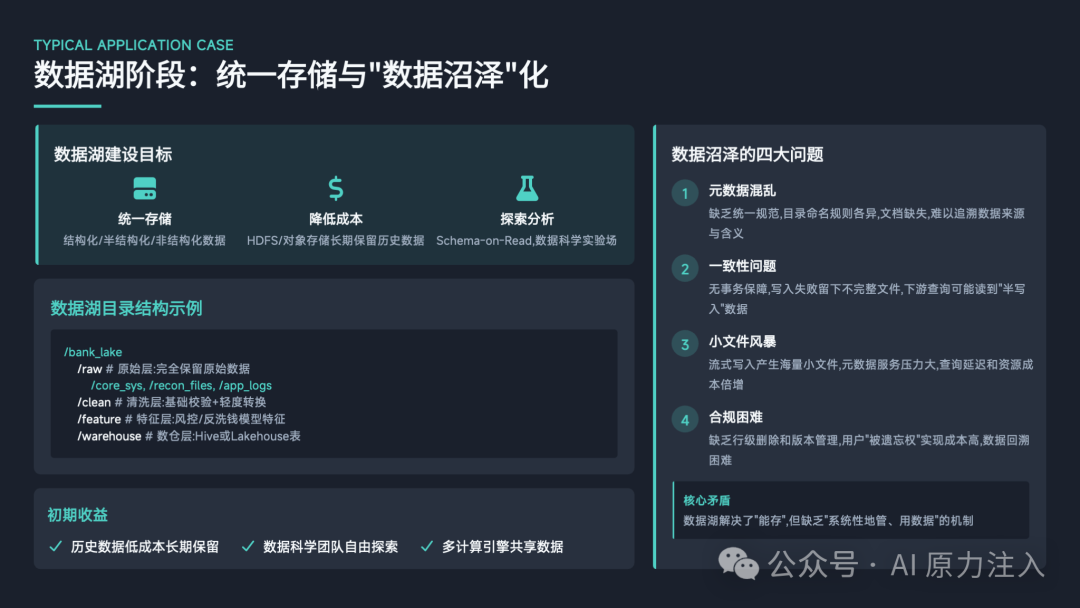Click the dollar sign icon above 降低成本
The height and width of the screenshot is (608, 1080).
335,188
